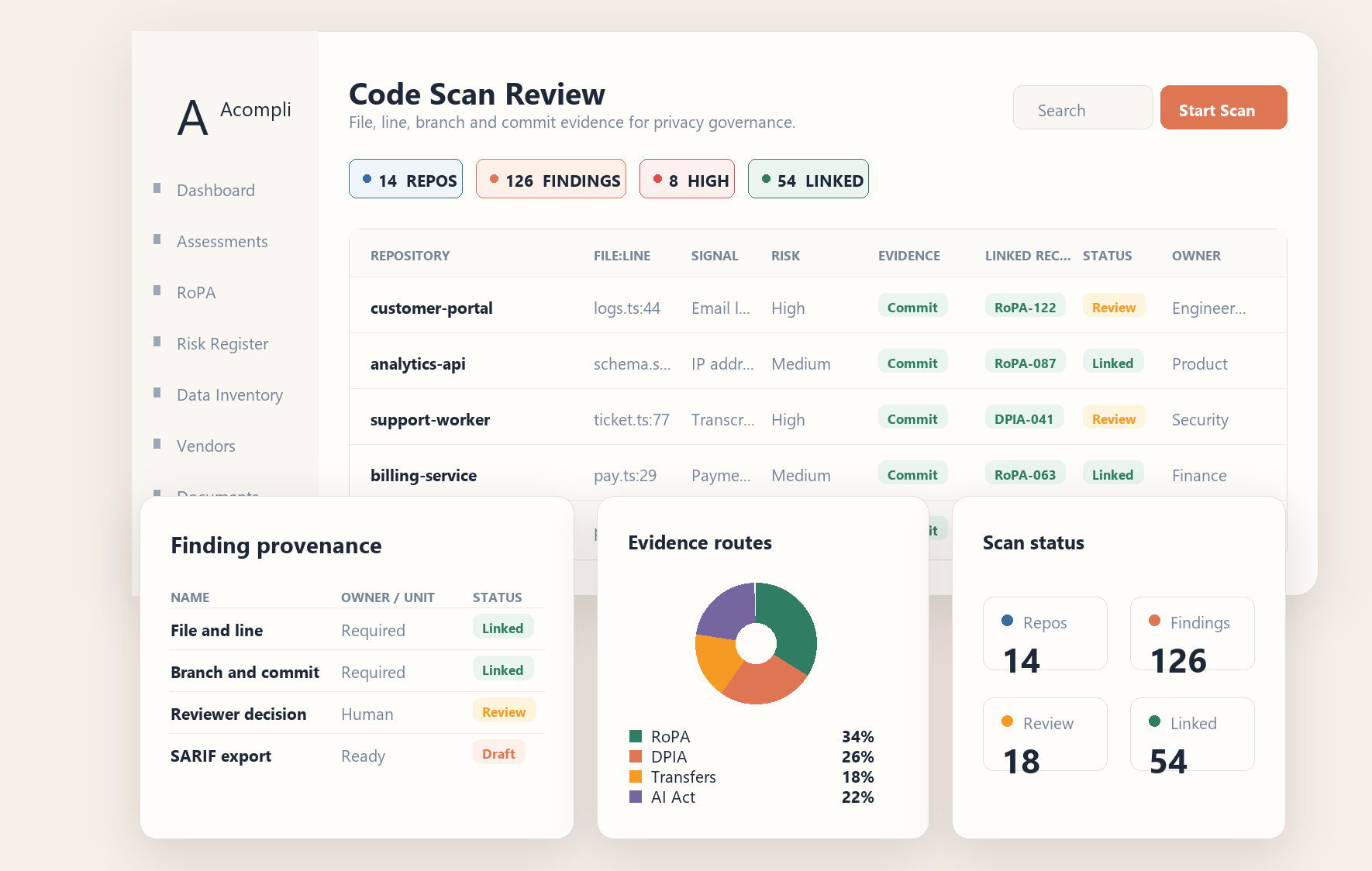Click the blue dot in Repos chip

pos(367,179)
